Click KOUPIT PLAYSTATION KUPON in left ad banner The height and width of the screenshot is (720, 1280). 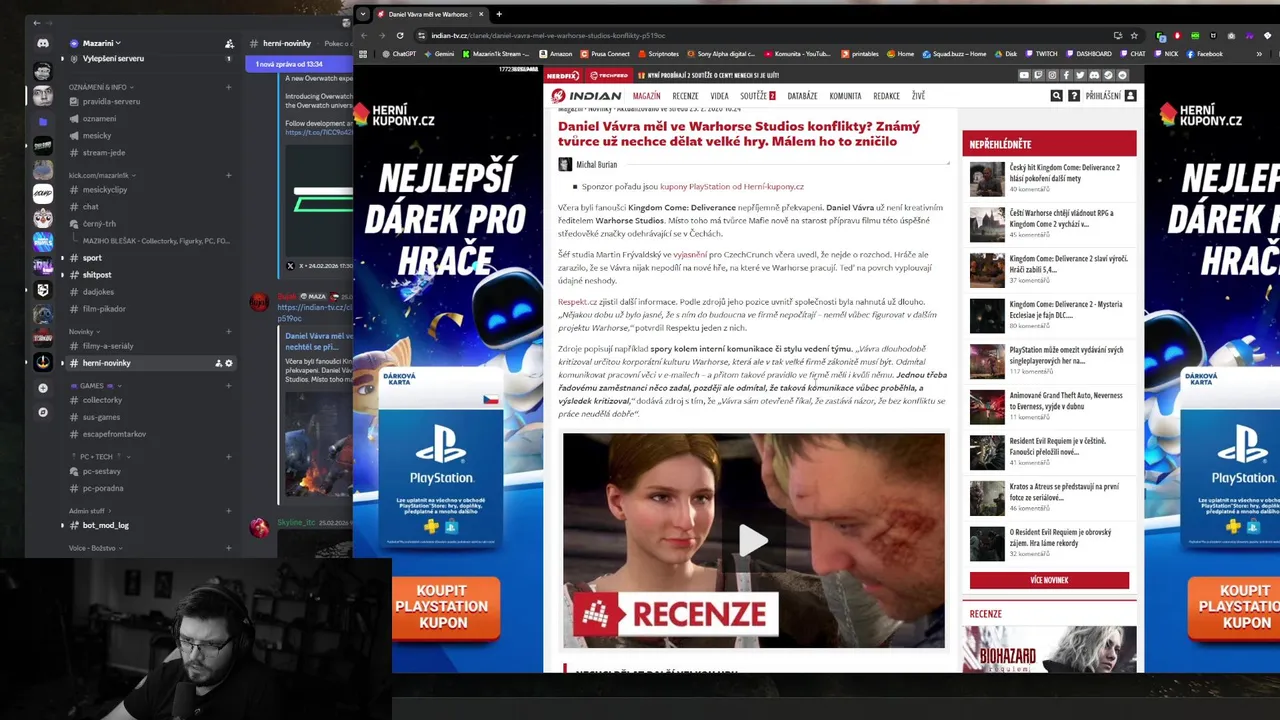[x=445, y=607]
